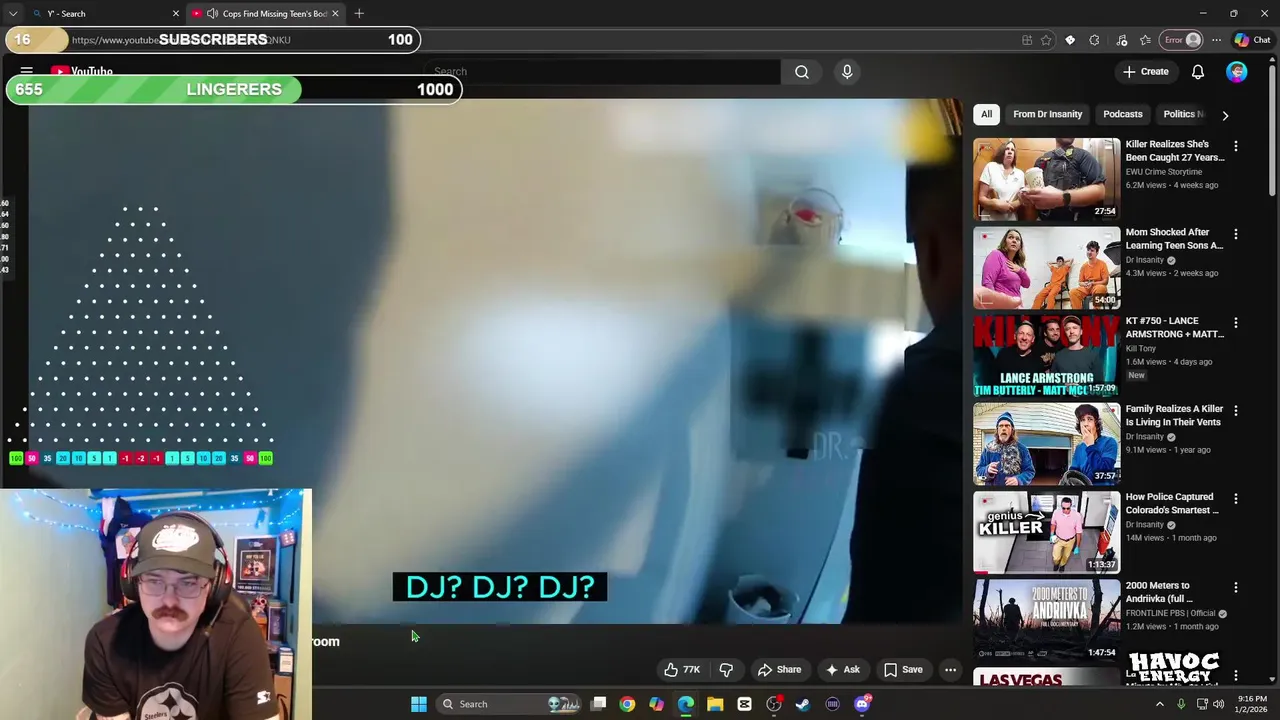
Task: Open the Family Realizes A Killer video title
Action: [x=1174, y=415]
